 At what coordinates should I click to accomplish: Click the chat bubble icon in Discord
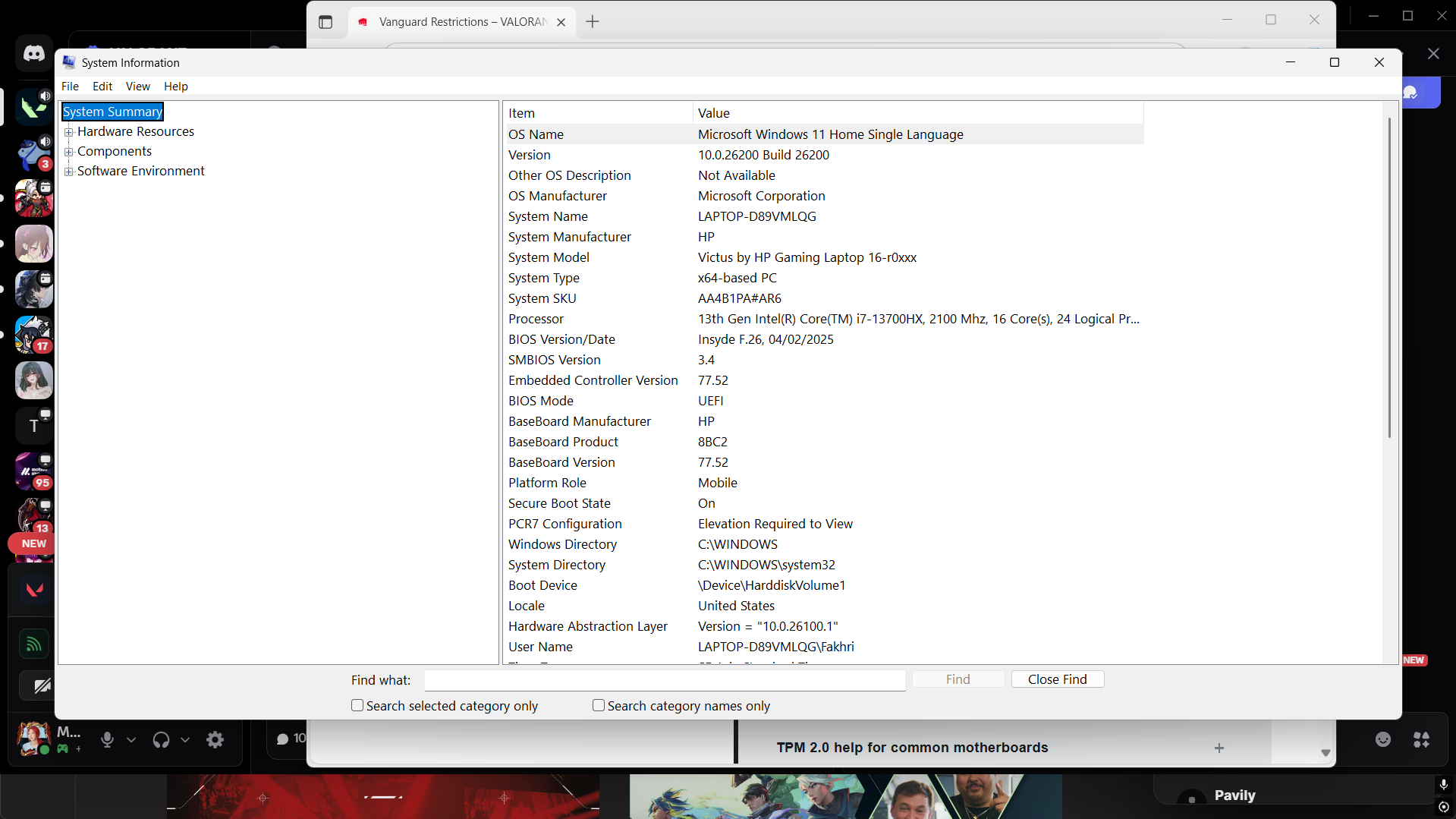click(x=283, y=739)
